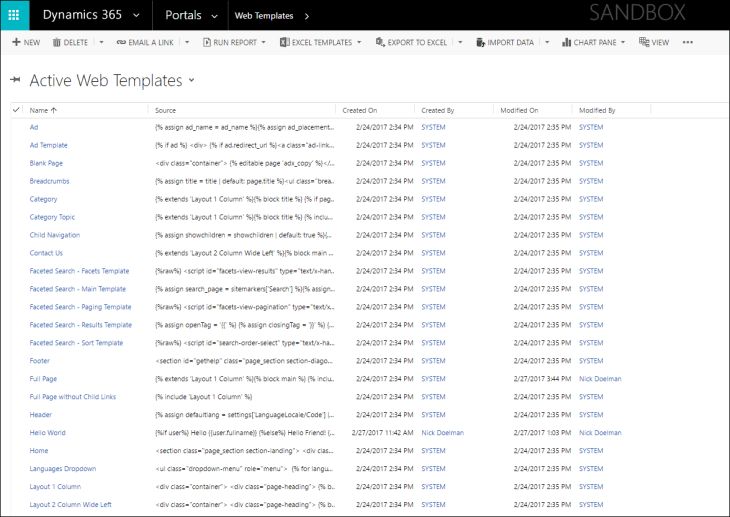
Task: Click the Export to Excel icon
Action: [x=381, y=43]
